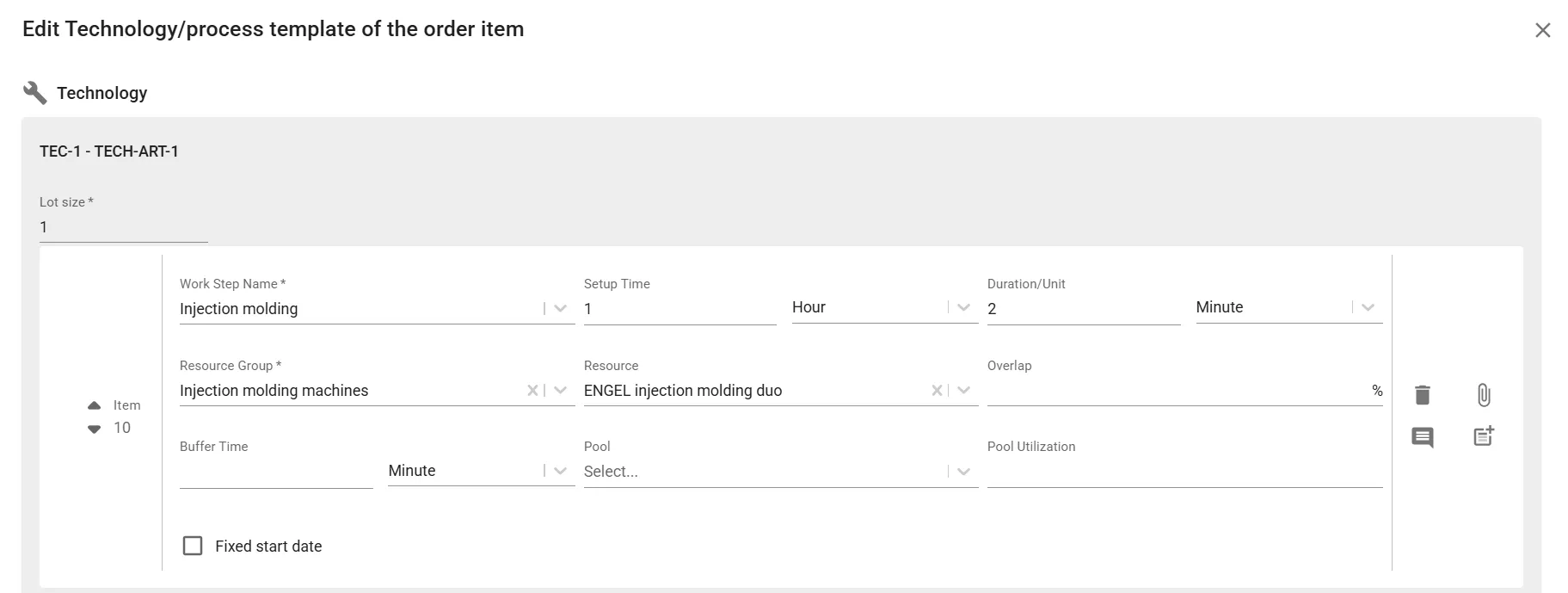1568x593 pixels.
Task: Move item down with the down arrow
Action: click(x=94, y=429)
